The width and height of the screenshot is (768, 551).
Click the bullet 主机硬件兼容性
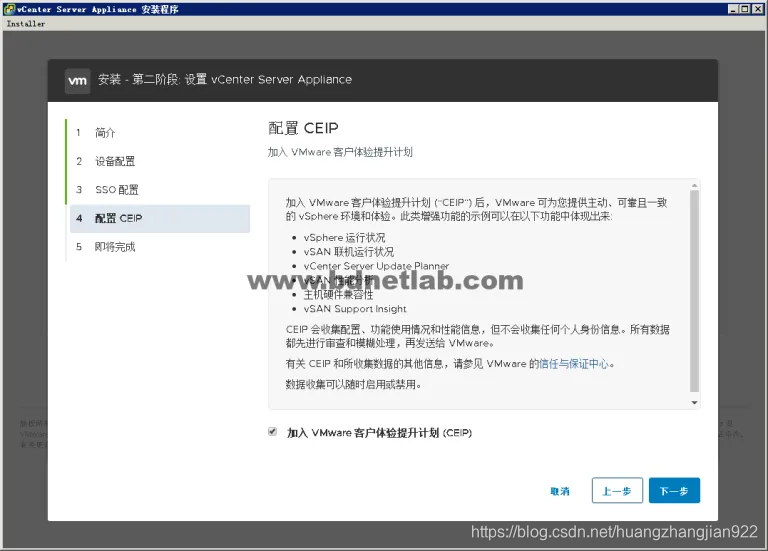[x=338, y=295]
